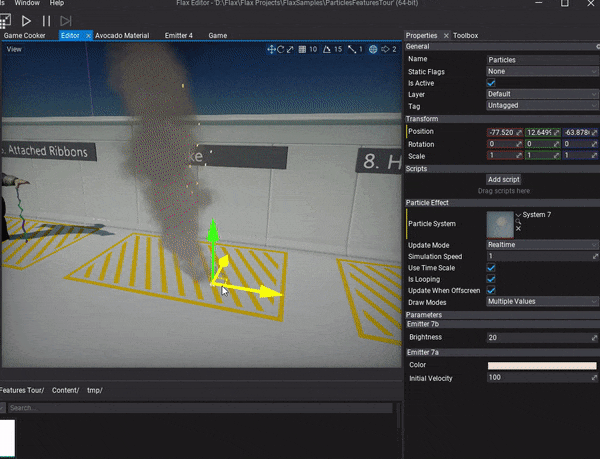Click the Position Z value field
Image resolution: width=600 pixels, height=459 pixels.
[x=580, y=132]
